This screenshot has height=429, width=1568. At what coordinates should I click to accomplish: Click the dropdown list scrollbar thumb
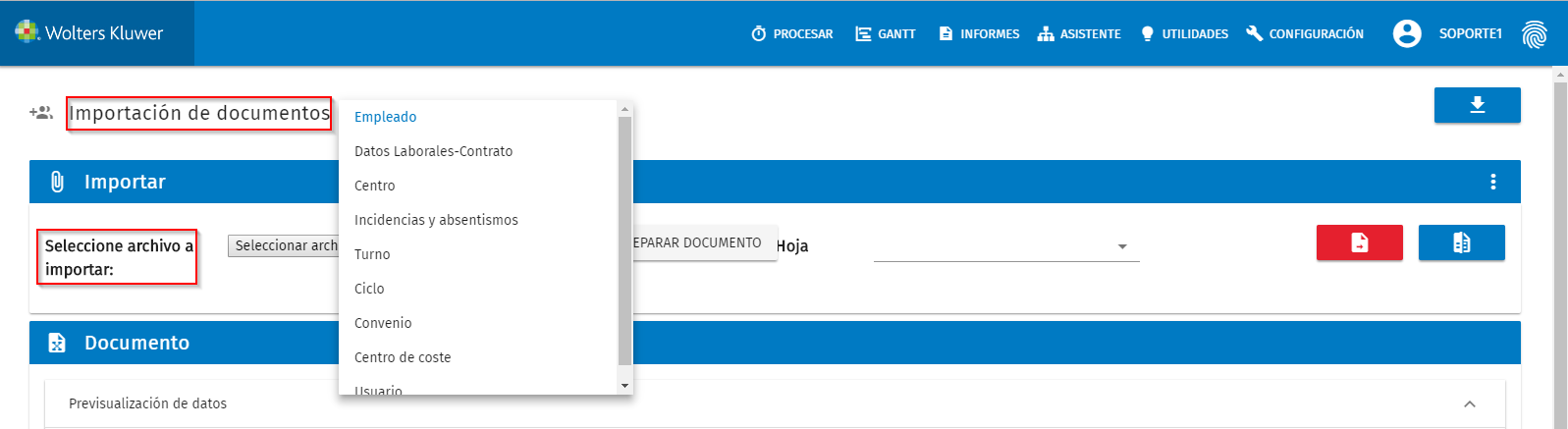[x=625, y=241]
